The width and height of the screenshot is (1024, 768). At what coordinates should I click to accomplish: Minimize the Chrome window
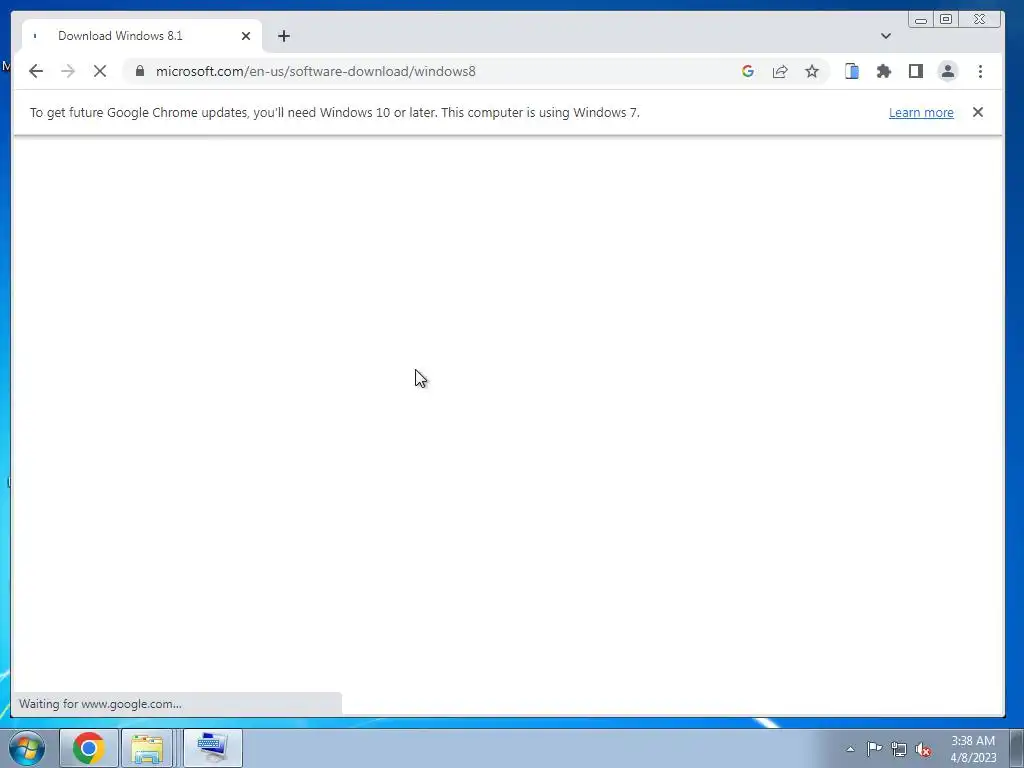[921, 20]
